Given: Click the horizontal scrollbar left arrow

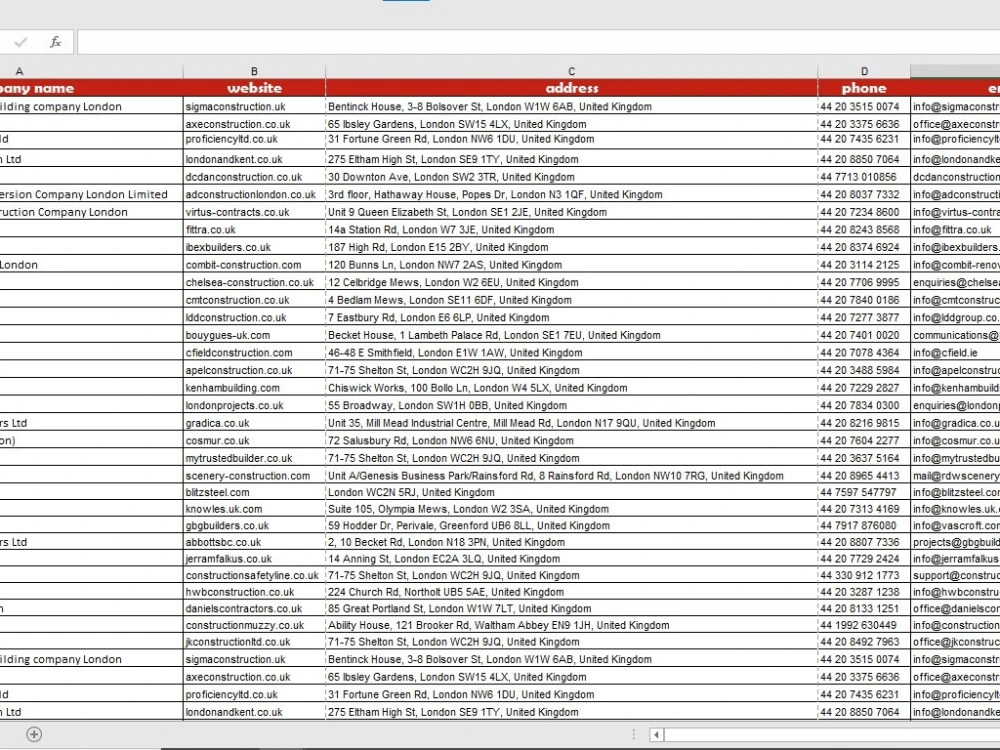Looking at the screenshot, I should (656, 735).
